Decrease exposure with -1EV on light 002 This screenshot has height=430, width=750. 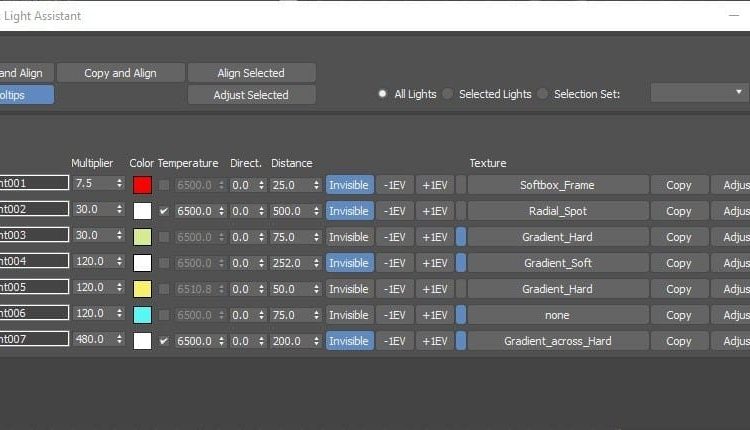click(x=394, y=211)
